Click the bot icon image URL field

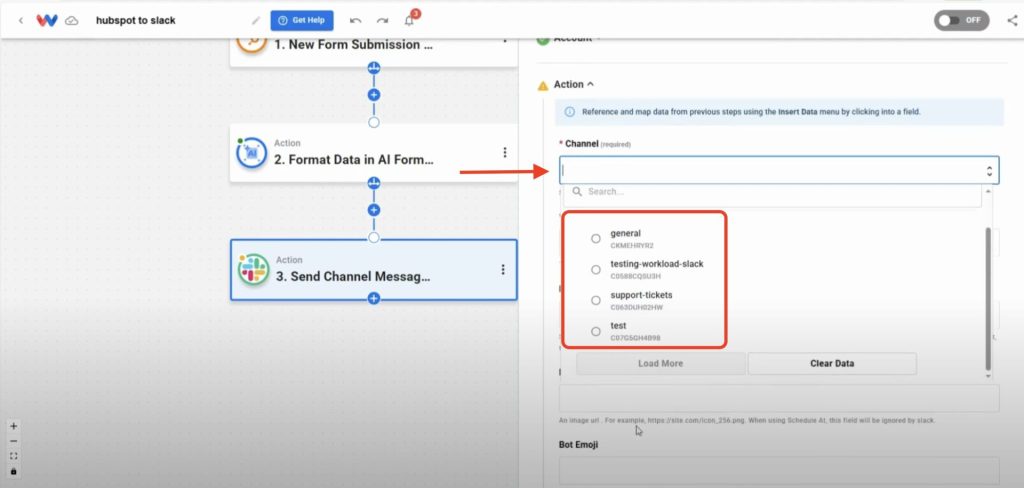tap(779, 398)
